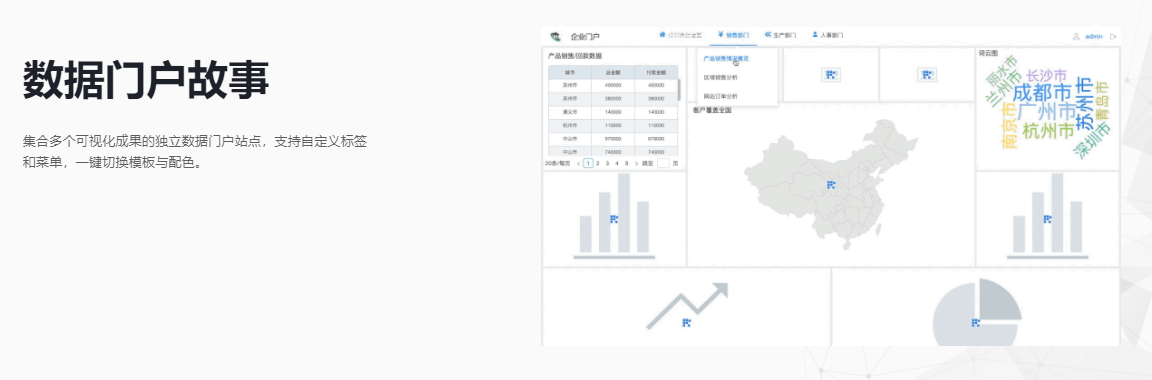Click the admin user avatar icon
Screen dimensions: 1152x380
coord(1076,35)
